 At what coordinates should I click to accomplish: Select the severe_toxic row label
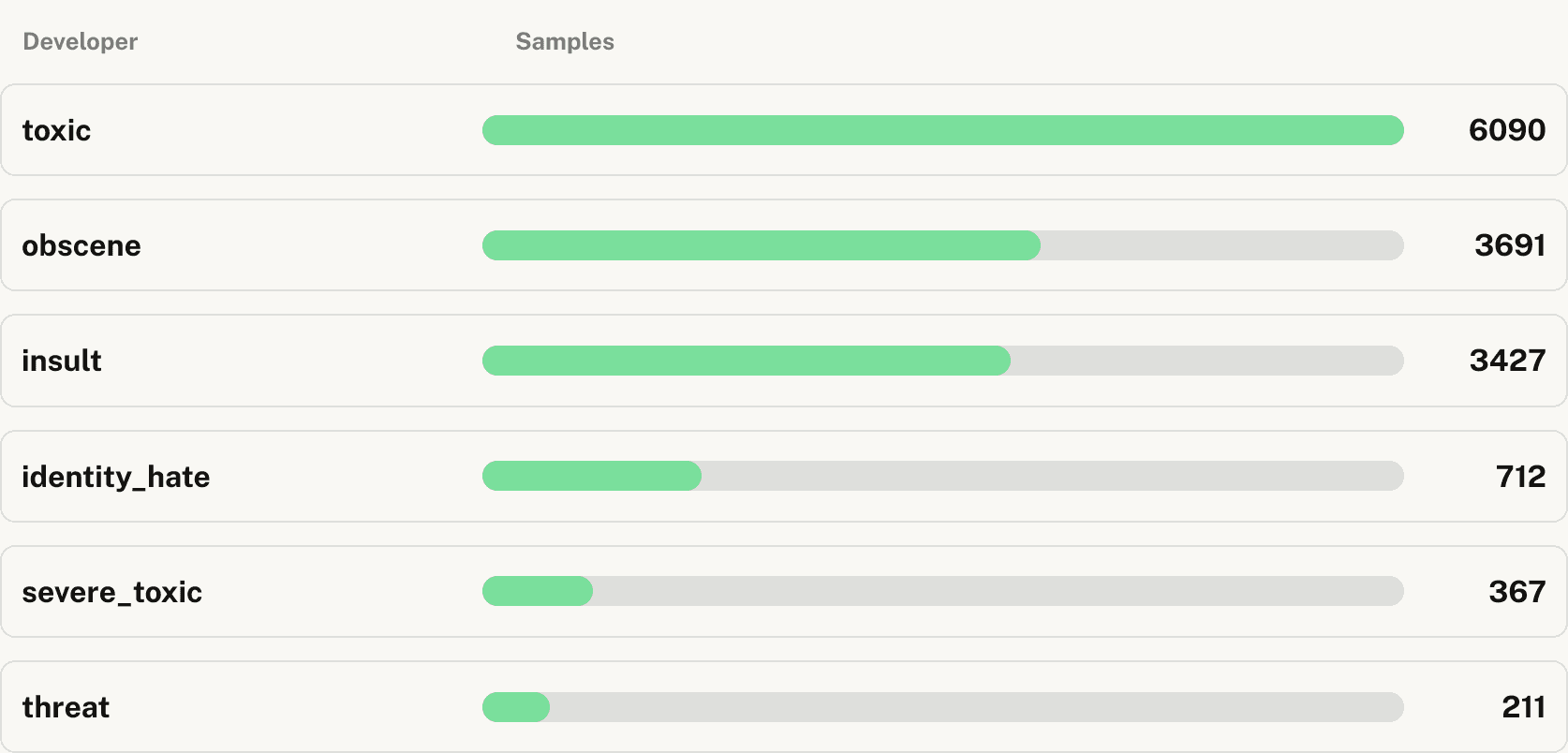(x=112, y=592)
